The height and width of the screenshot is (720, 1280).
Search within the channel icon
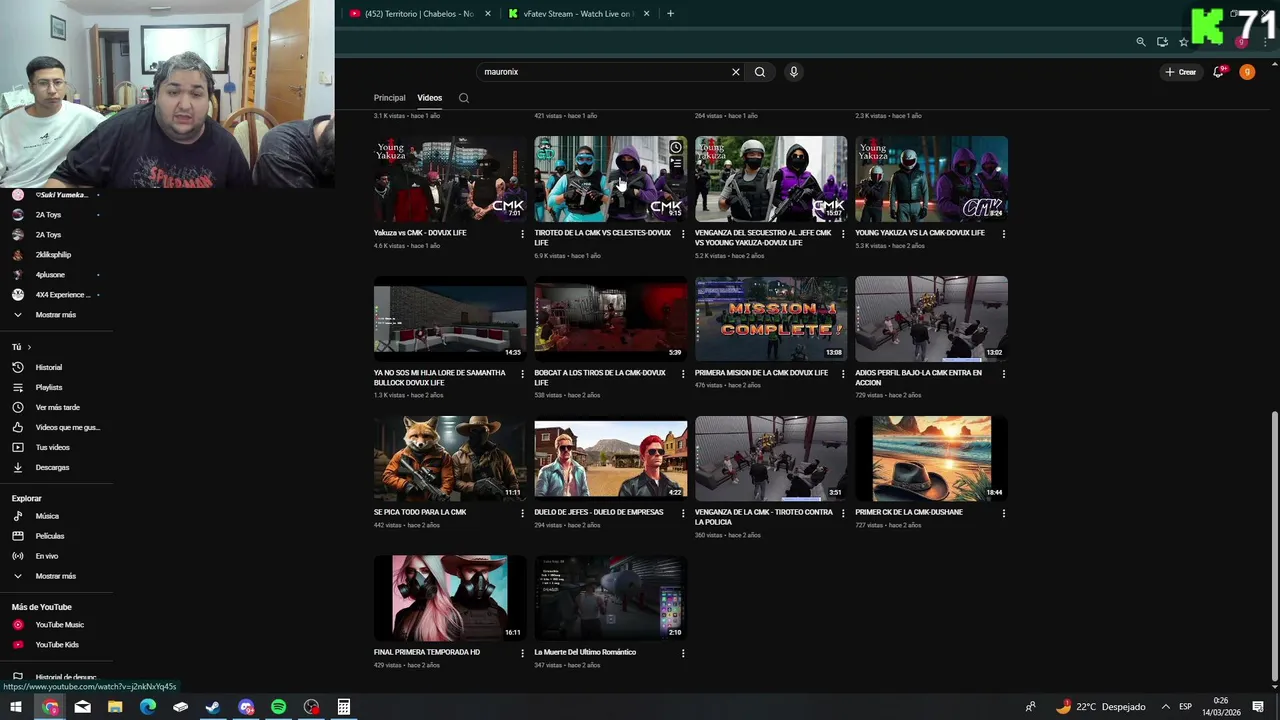click(464, 98)
